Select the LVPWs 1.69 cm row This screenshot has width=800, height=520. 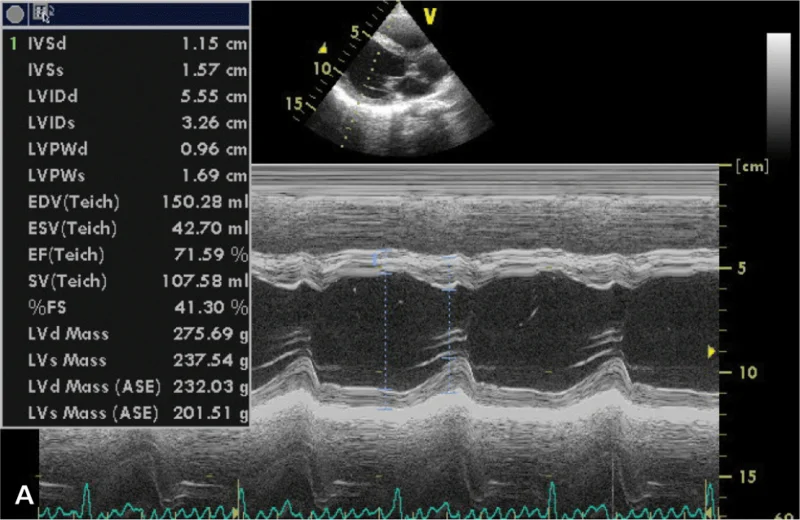coord(127,176)
